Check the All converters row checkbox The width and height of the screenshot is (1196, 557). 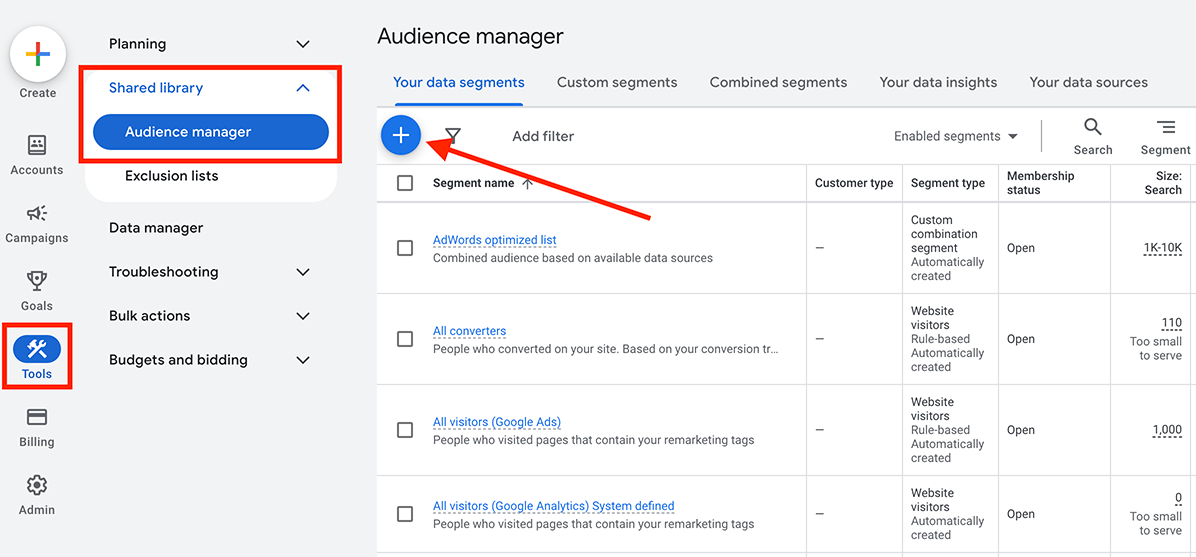405,339
